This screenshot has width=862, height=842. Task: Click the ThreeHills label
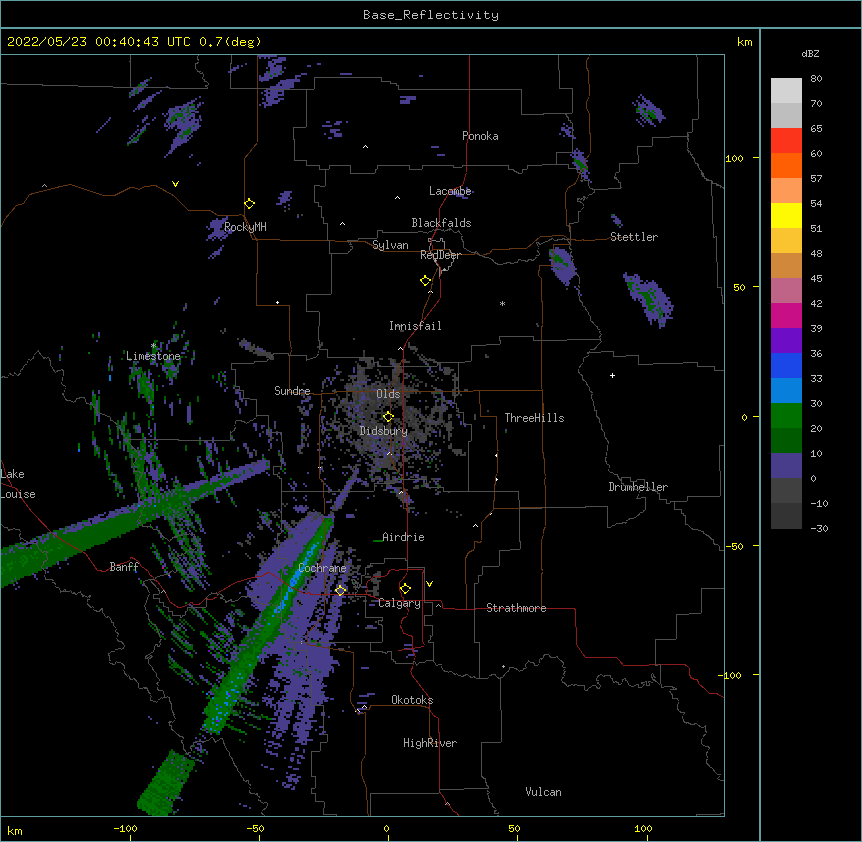click(534, 418)
